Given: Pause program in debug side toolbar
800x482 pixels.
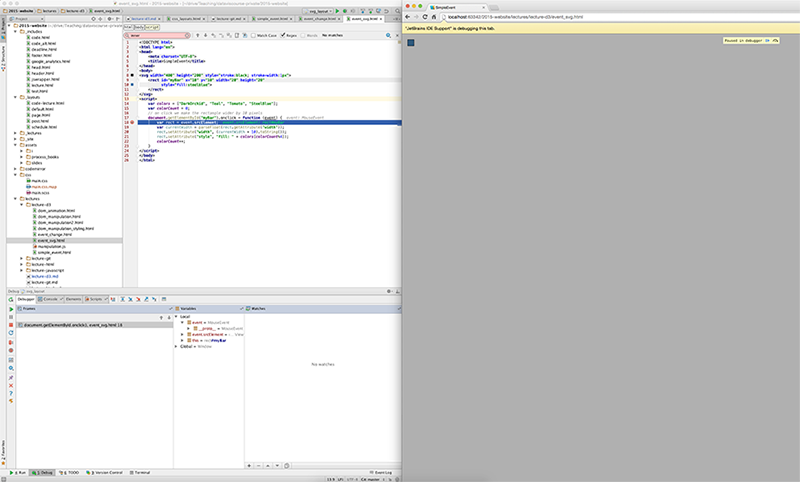Looking at the screenshot, I should [x=11, y=317].
